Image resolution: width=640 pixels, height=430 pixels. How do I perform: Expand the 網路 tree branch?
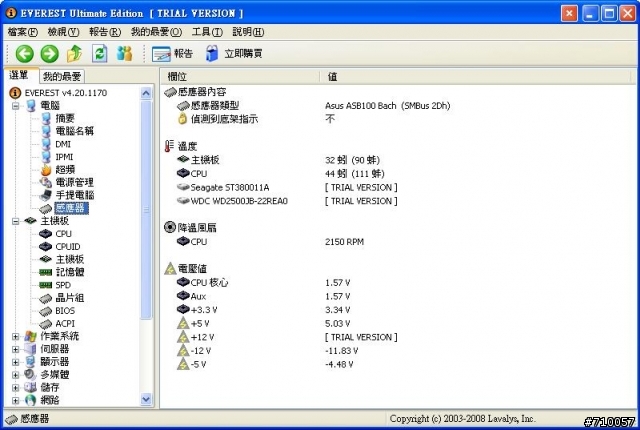(16, 401)
